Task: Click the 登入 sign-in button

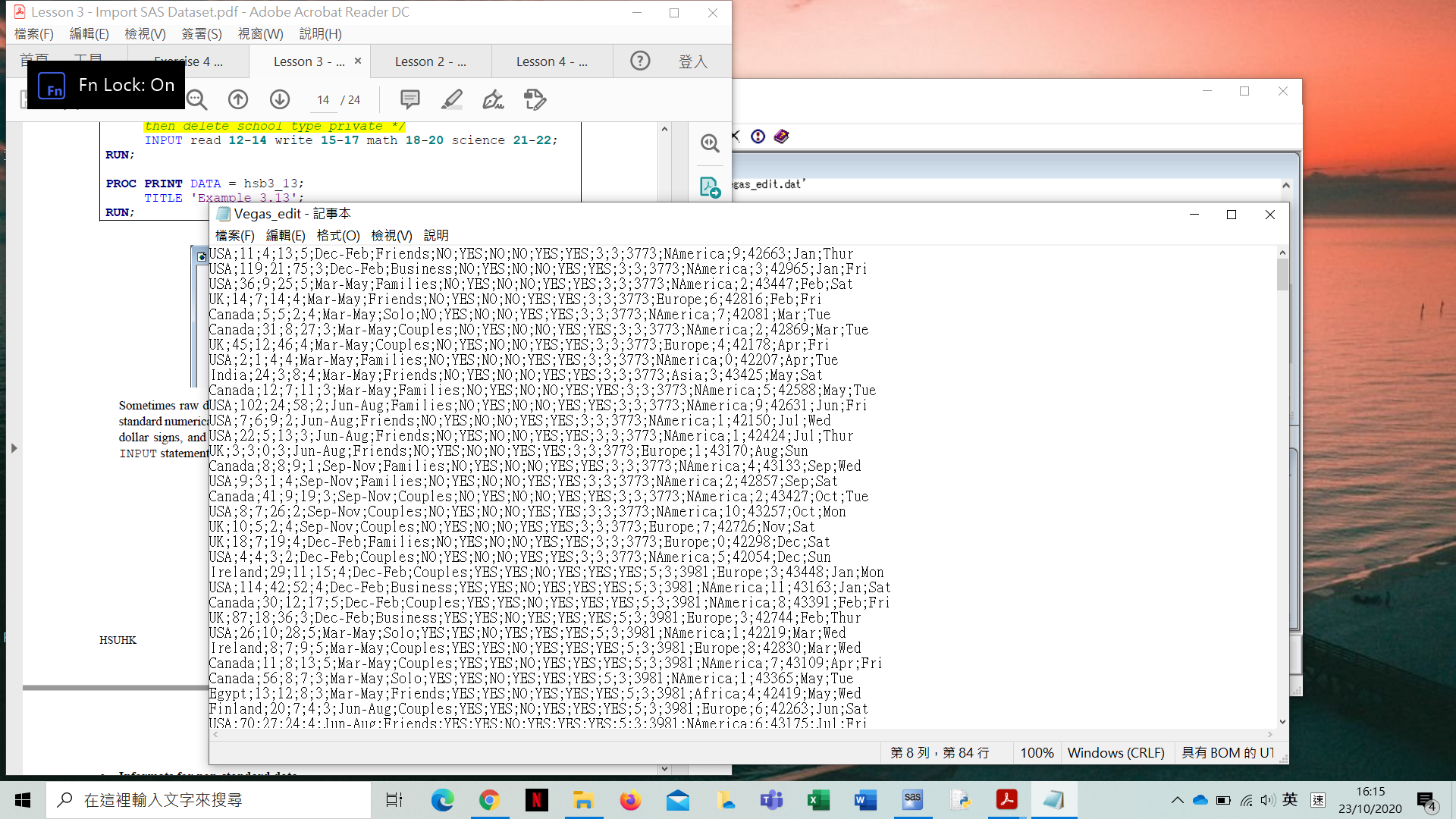Action: (692, 61)
